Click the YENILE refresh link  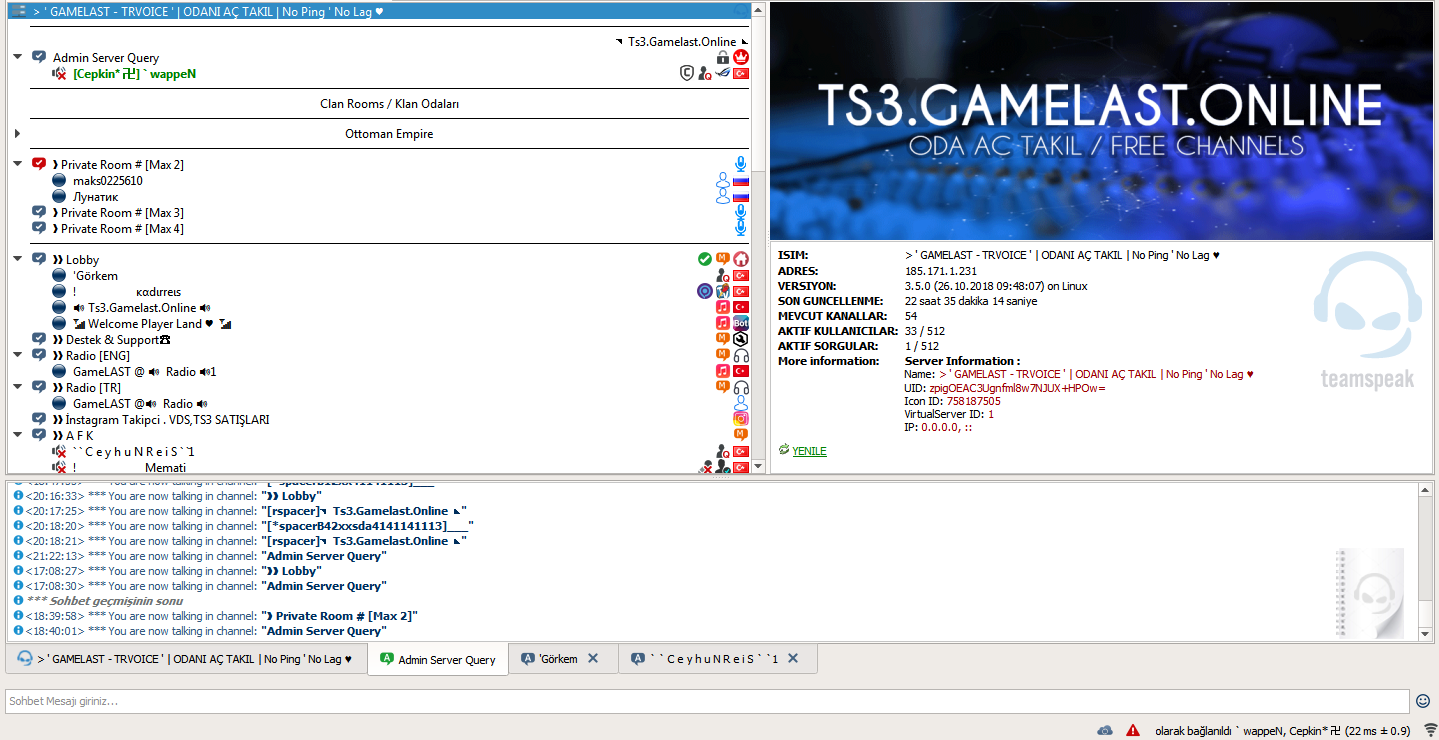[809, 451]
